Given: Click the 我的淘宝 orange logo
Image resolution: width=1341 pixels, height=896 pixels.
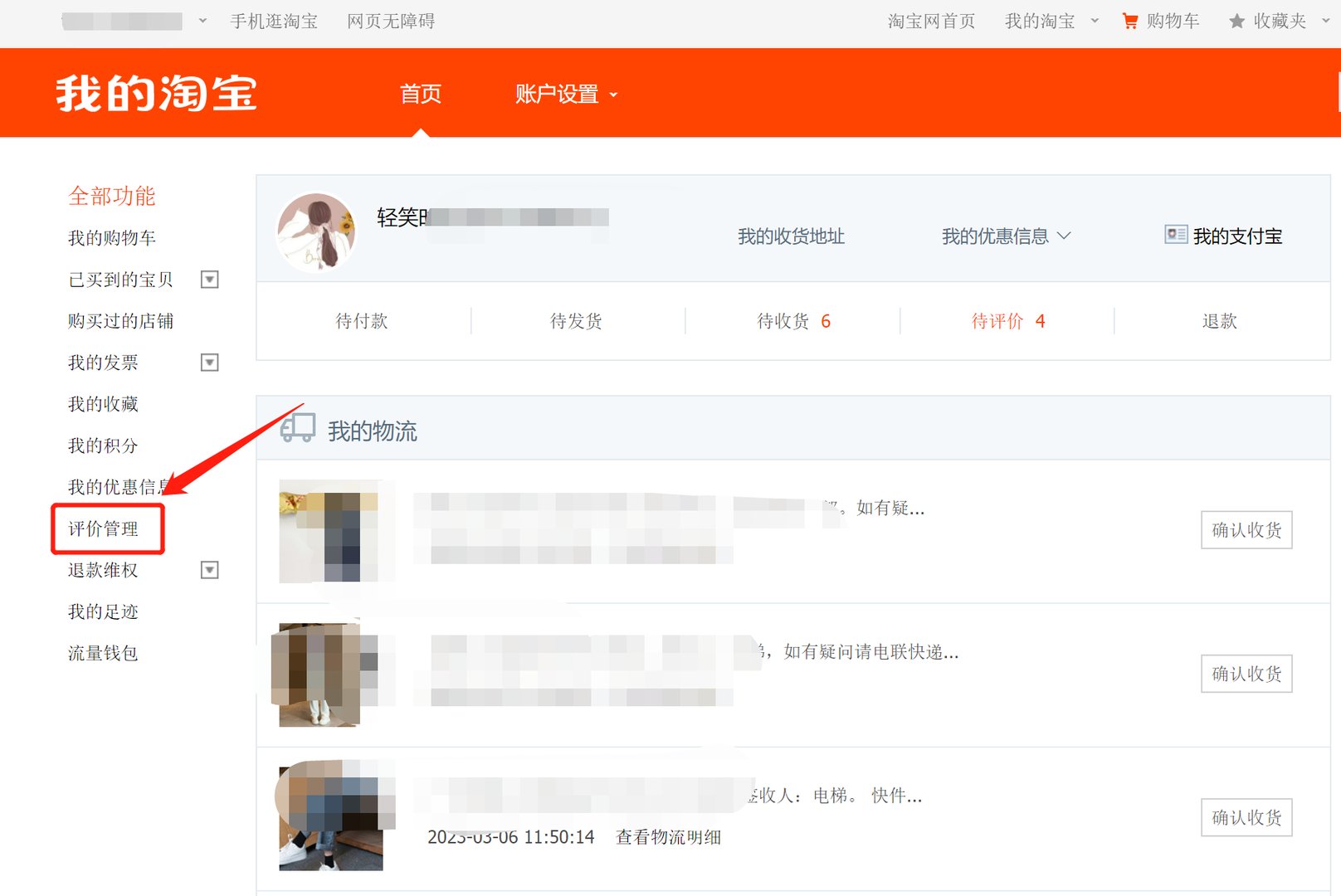Looking at the screenshot, I should [x=154, y=94].
